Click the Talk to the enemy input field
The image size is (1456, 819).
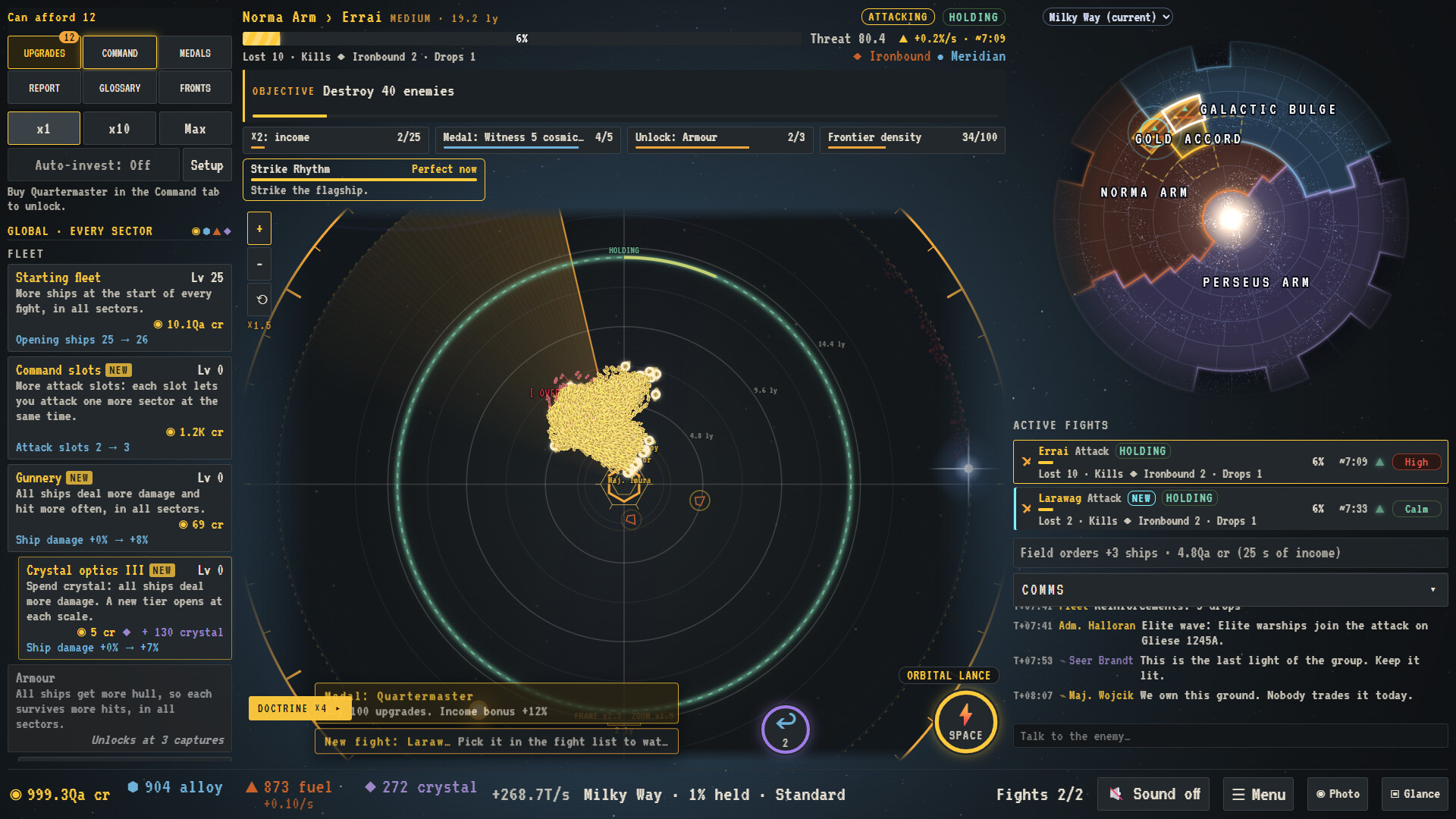pyautogui.click(x=1230, y=736)
